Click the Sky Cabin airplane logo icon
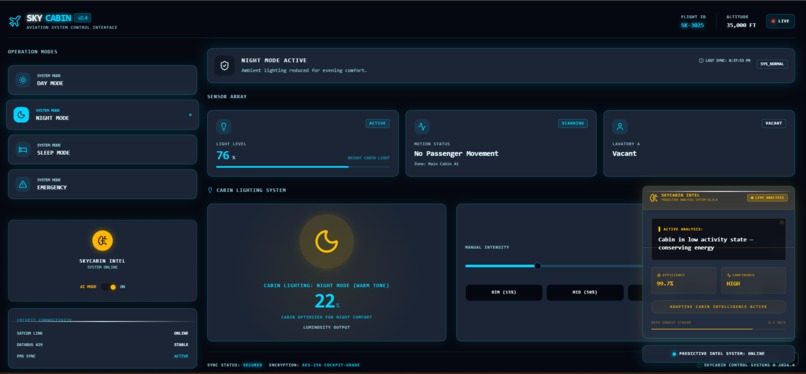Image resolution: width=806 pixels, height=374 pixels. point(15,21)
